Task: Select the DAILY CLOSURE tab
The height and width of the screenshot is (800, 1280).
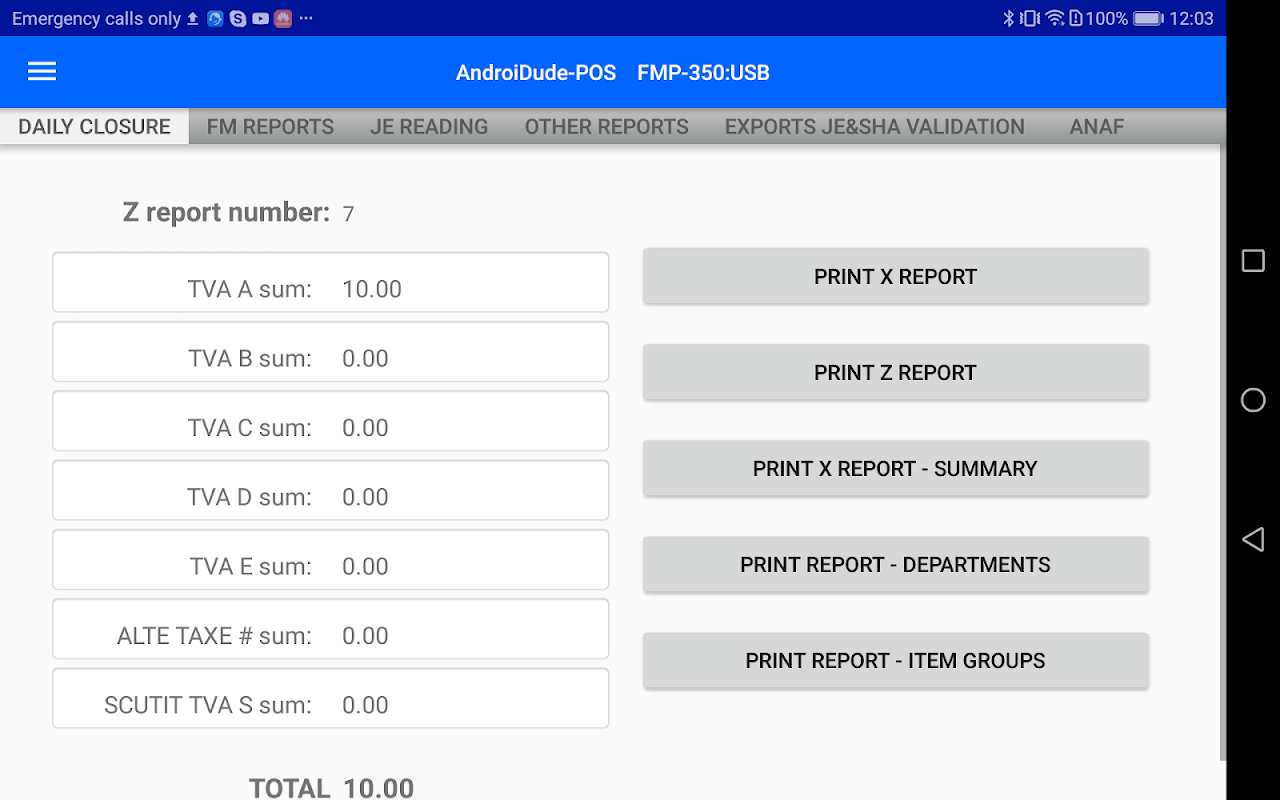Action: point(94,127)
